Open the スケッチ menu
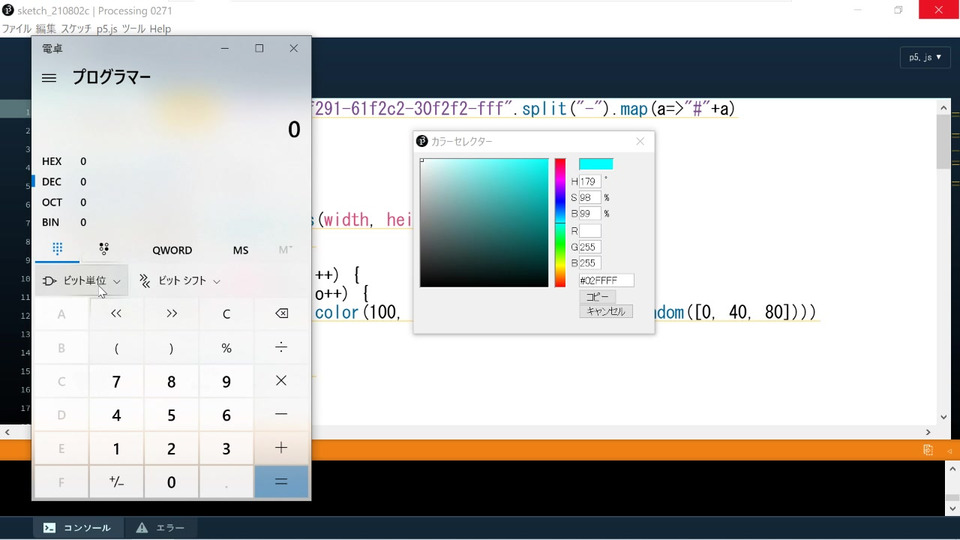Image resolution: width=960 pixels, height=540 pixels. pos(76,29)
